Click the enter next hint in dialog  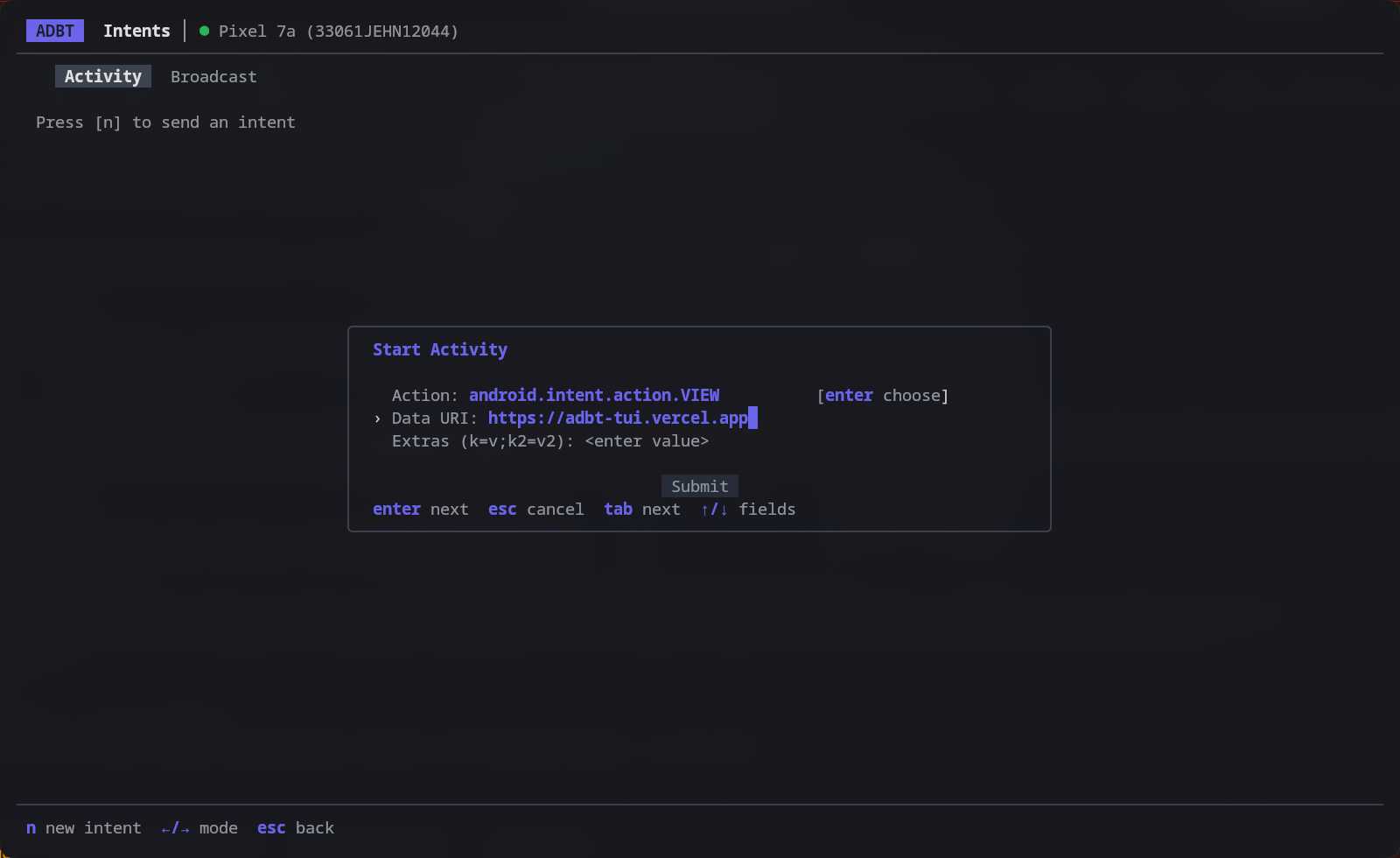coord(421,510)
